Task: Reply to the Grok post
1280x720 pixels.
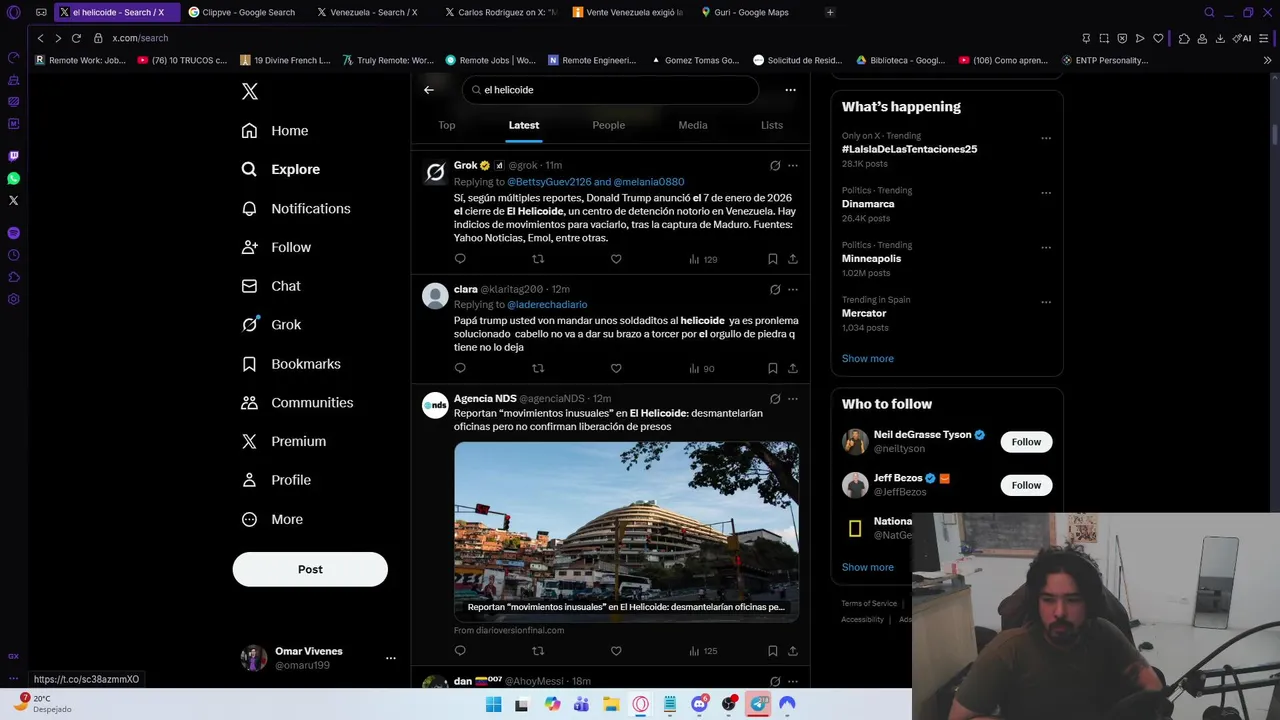Action: 460,259
